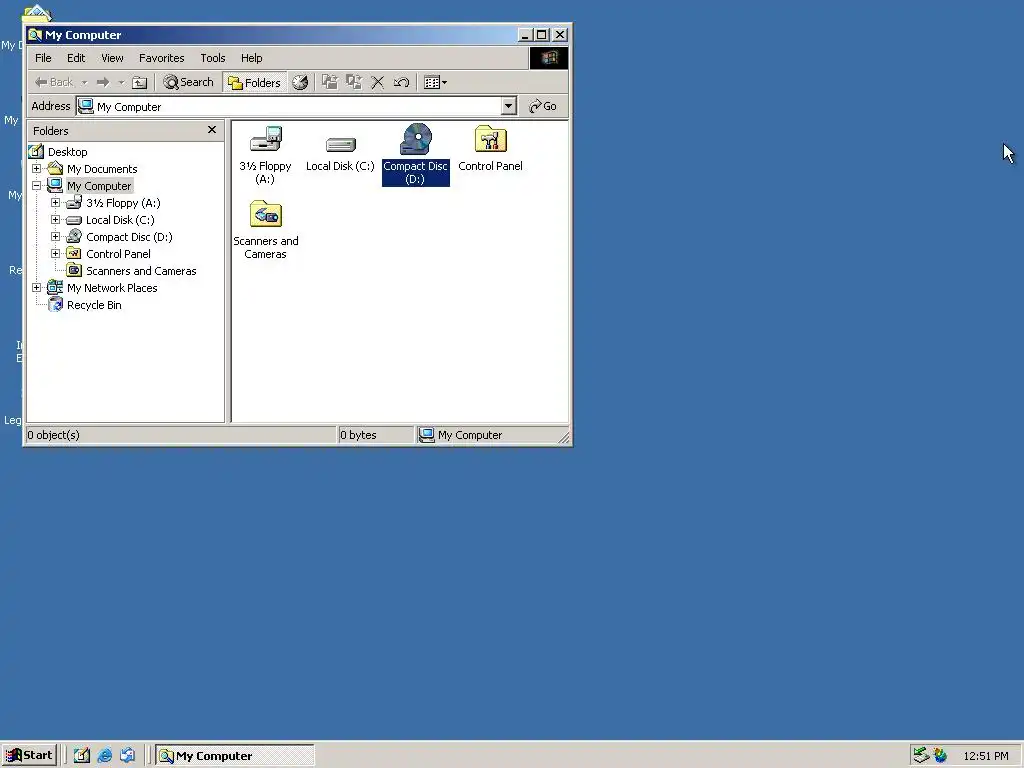The image size is (1024, 768).
Task: Select Desktop in the folder tree
Action: (x=67, y=152)
